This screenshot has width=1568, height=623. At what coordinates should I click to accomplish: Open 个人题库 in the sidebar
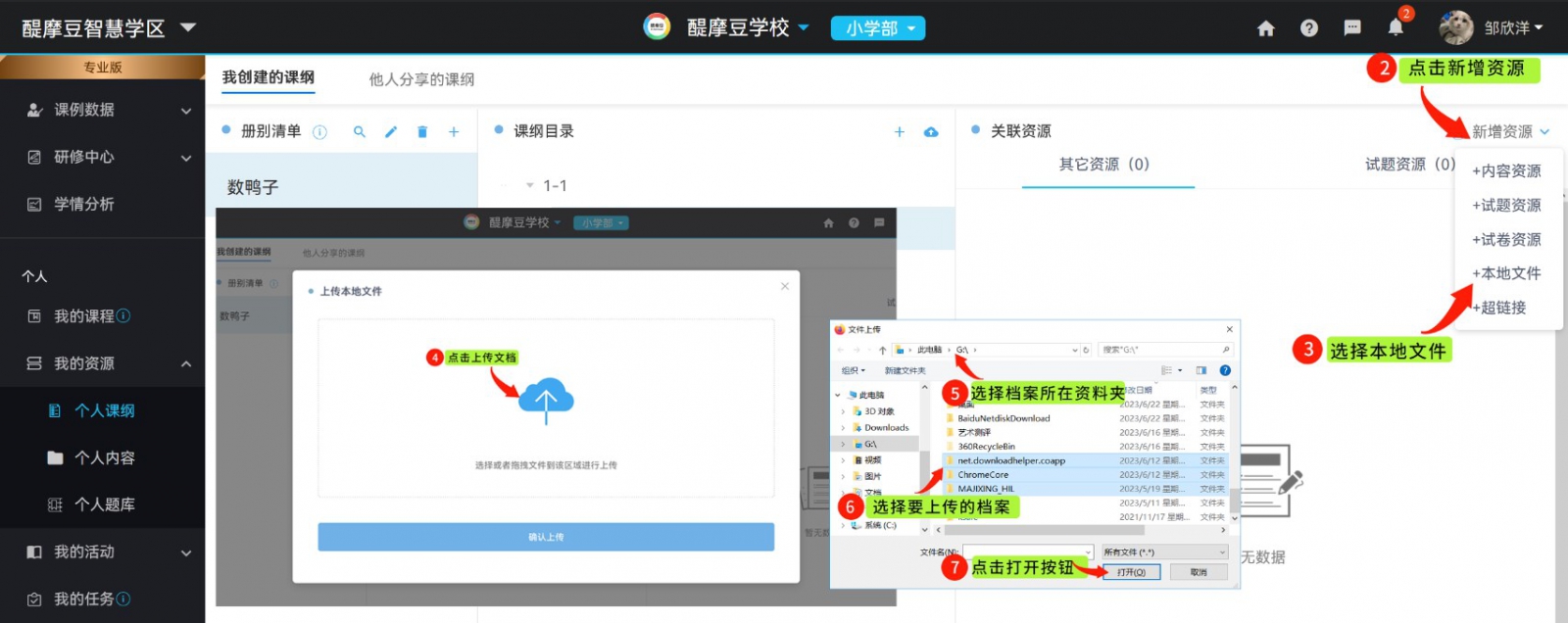tap(105, 504)
